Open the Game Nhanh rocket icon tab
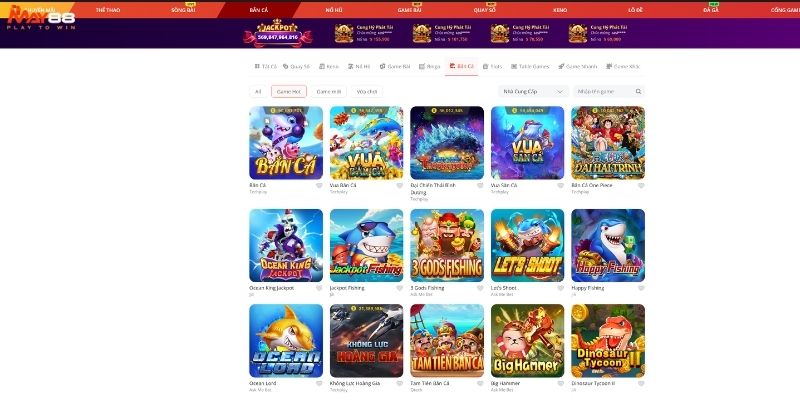Screen dimensions: 800x400 pos(577,66)
